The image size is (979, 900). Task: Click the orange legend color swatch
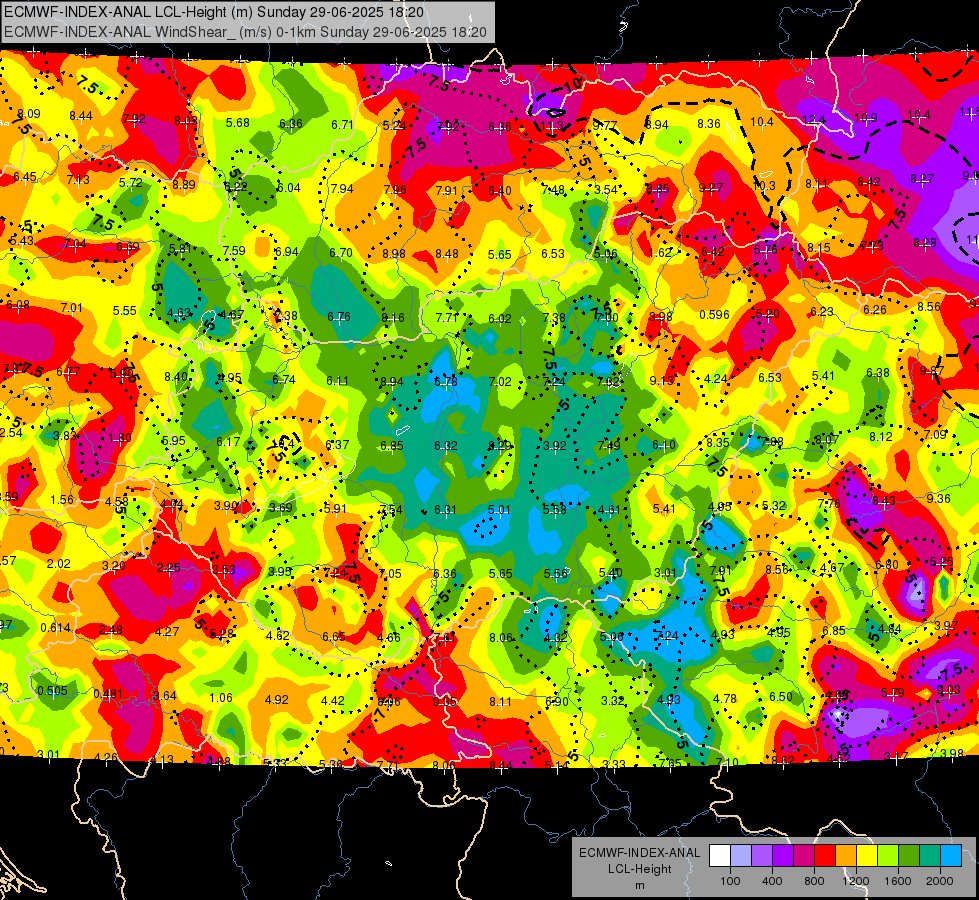coord(846,856)
